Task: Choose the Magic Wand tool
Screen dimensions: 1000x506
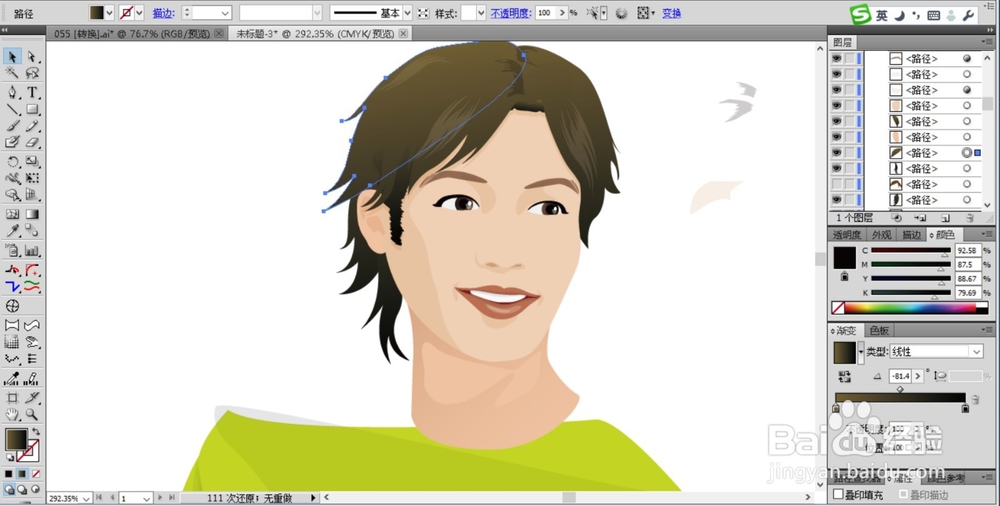Action: pos(12,74)
